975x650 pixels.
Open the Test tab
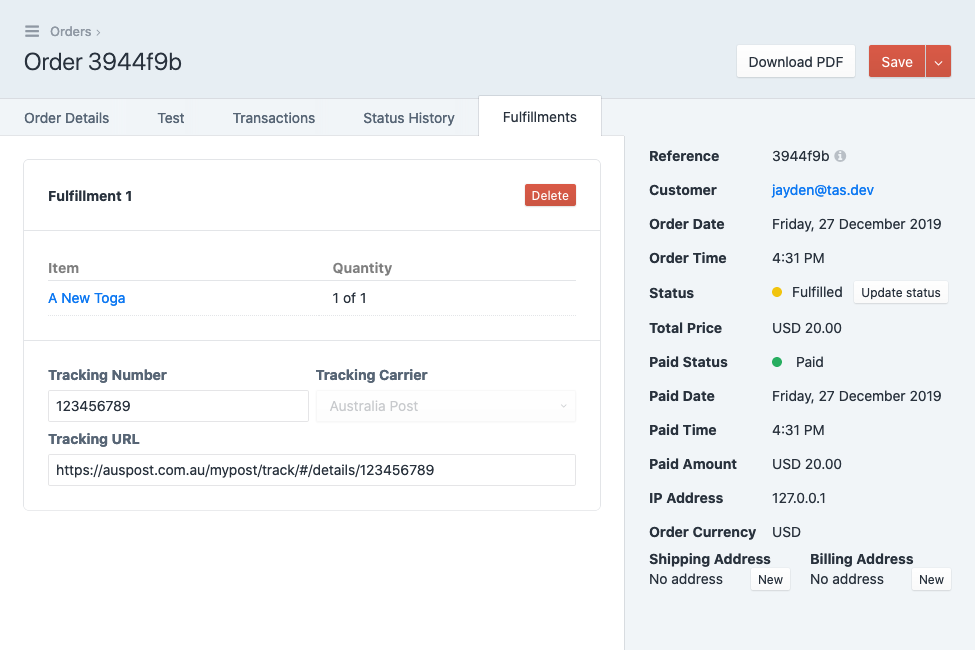coord(170,118)
